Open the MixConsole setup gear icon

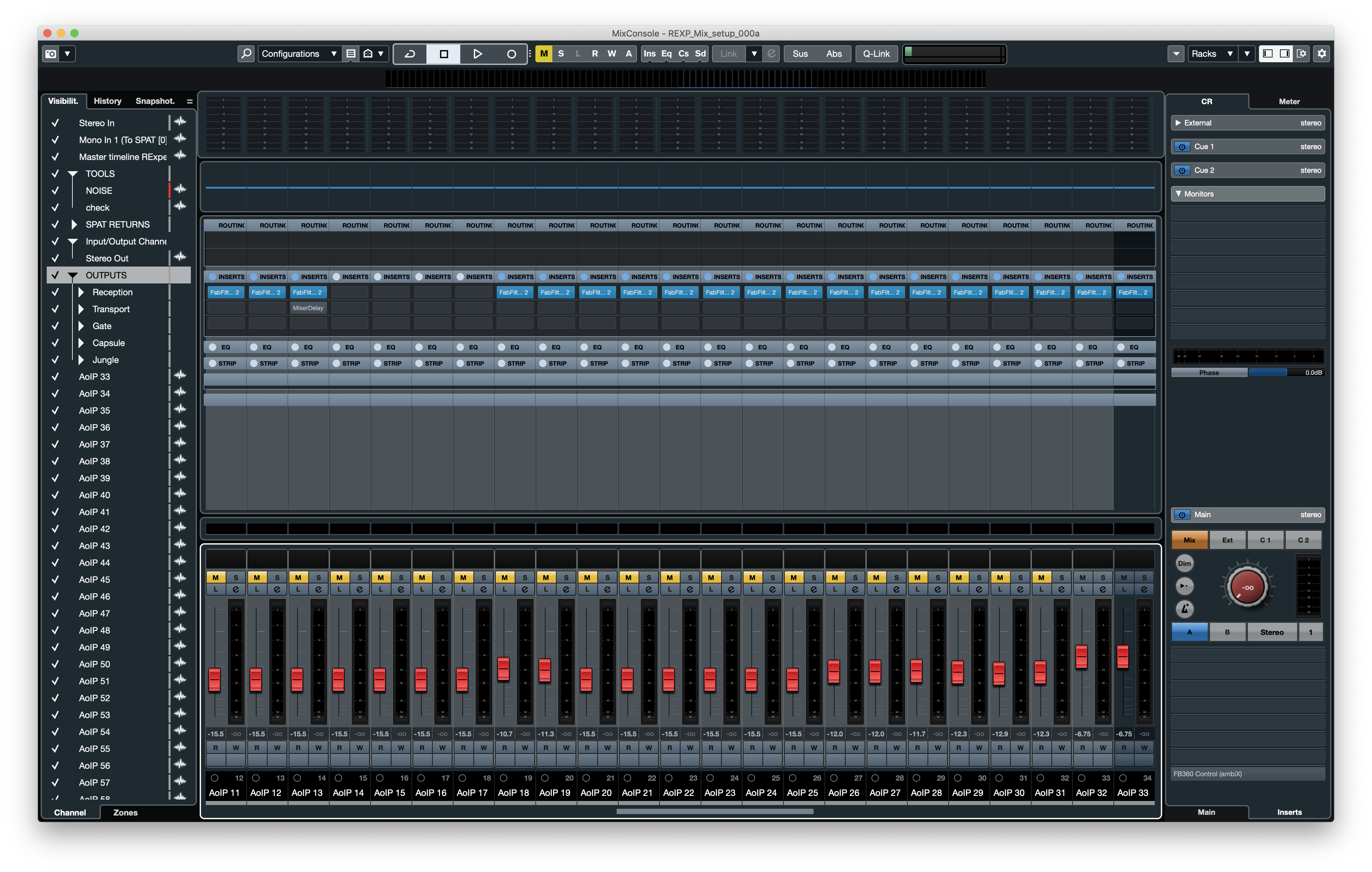(x=1322, y=53)
